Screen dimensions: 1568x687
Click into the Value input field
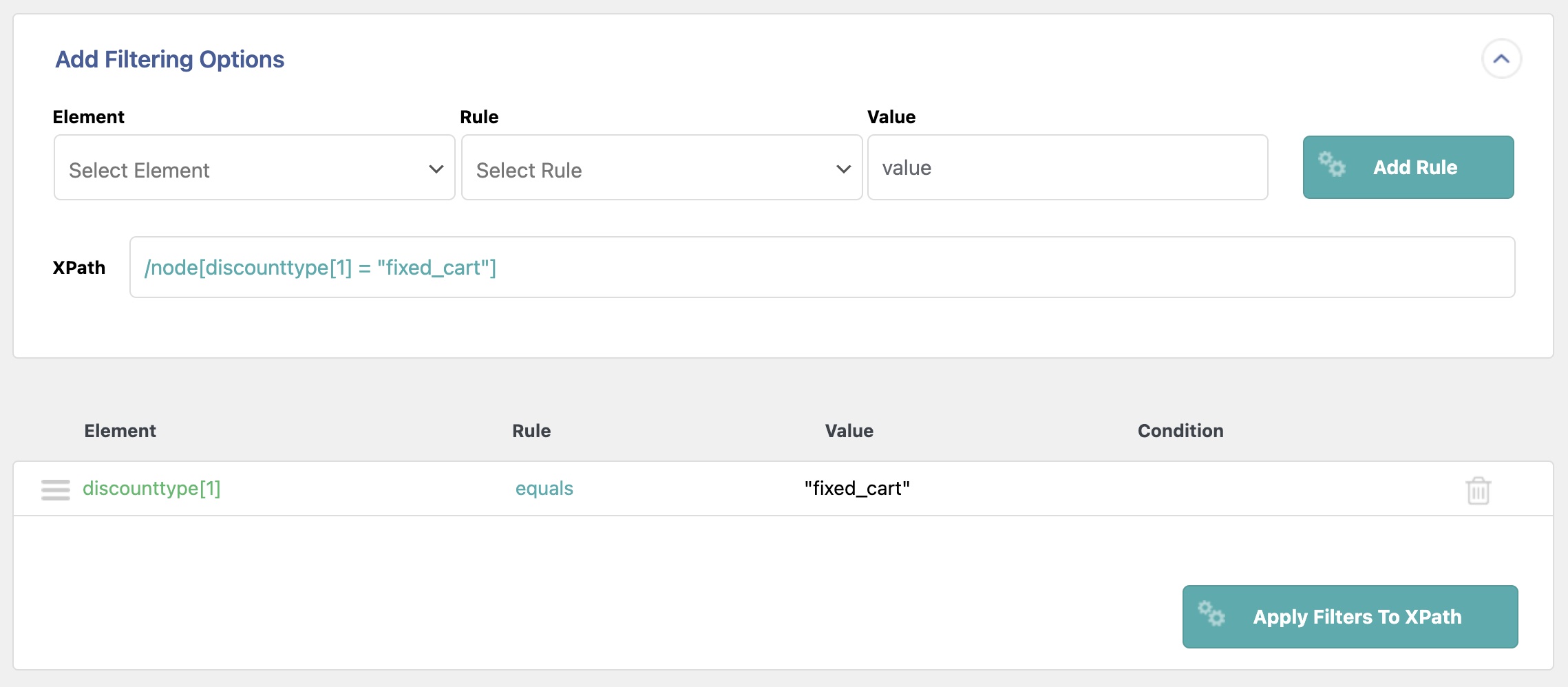(x=1067, y=168)
